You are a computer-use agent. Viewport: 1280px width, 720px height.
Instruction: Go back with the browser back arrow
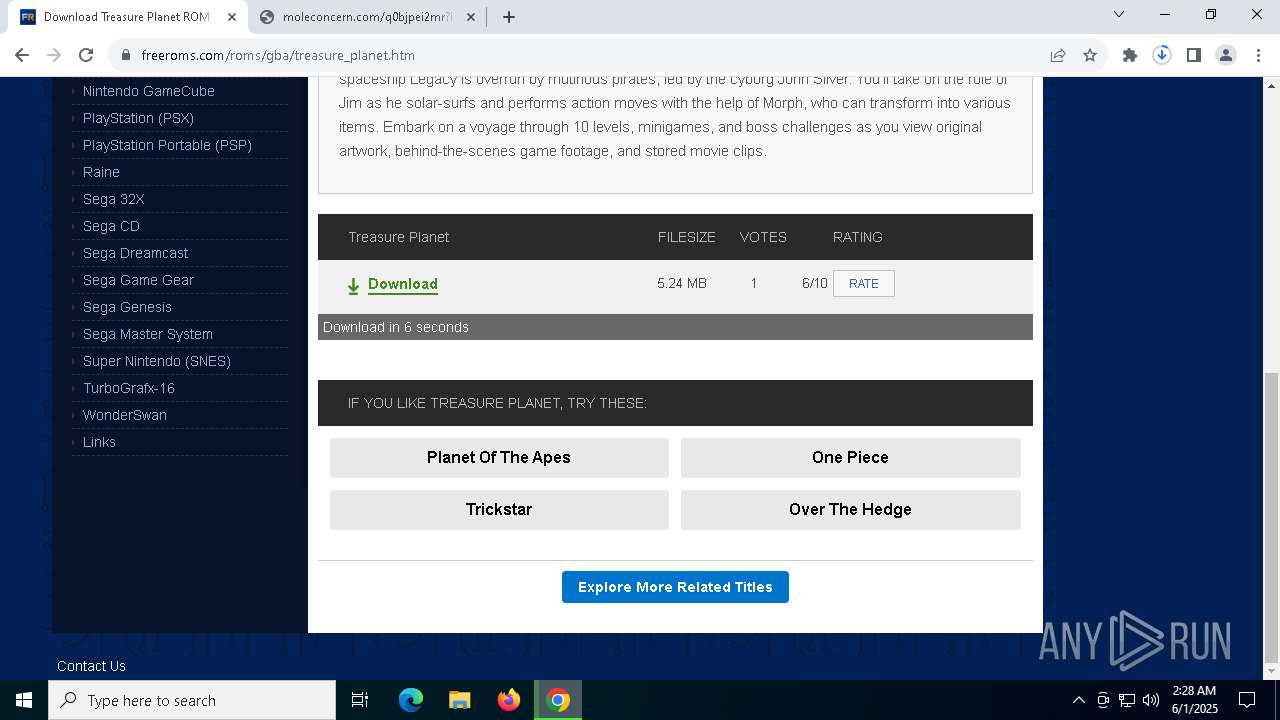pos(22,55)
